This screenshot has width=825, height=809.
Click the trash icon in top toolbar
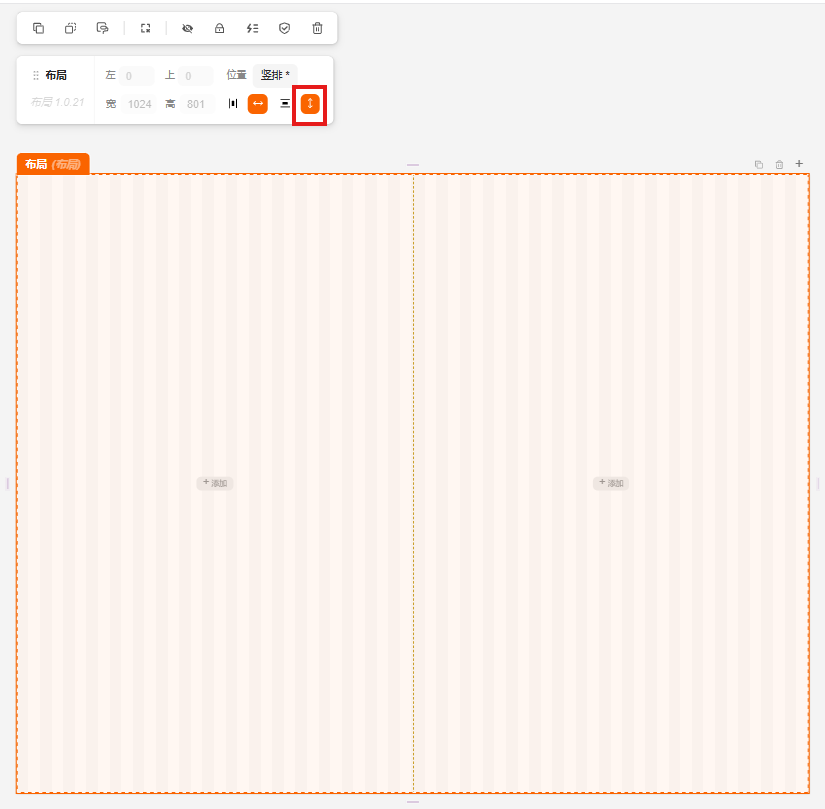pyautogui.click(x=317, y=28)
